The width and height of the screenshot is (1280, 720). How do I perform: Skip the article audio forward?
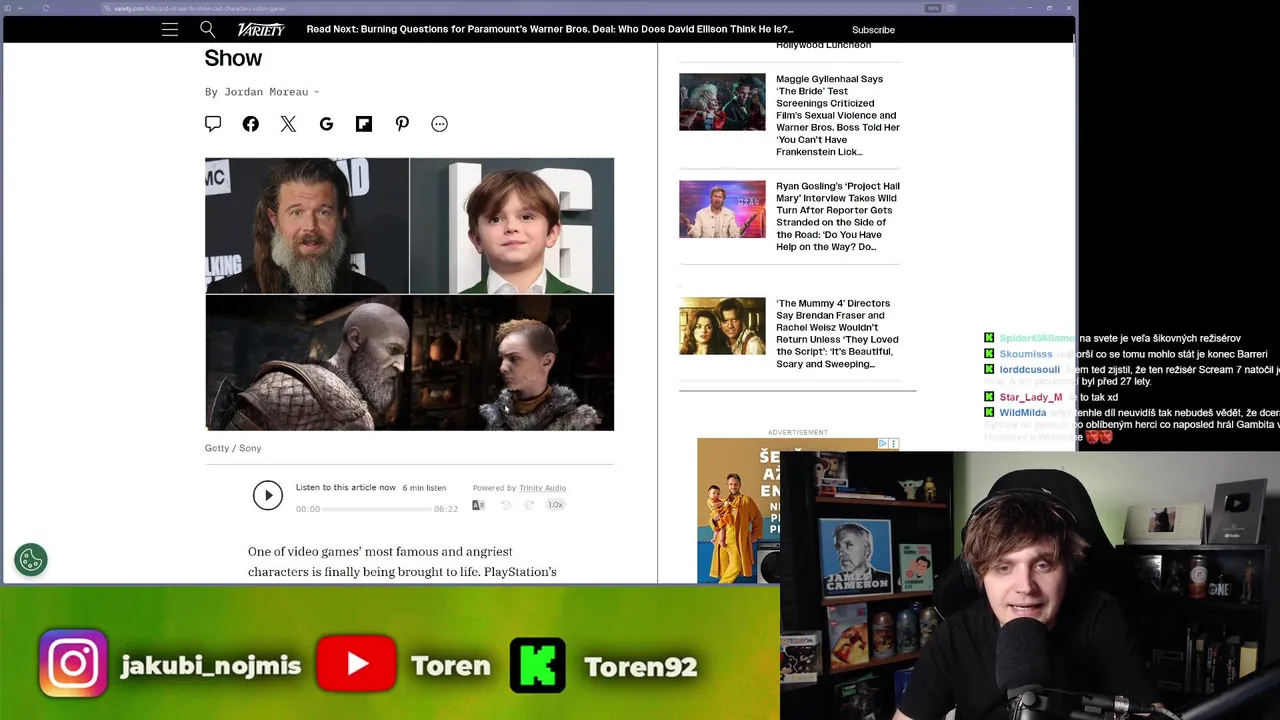click(x=529, y=505)
